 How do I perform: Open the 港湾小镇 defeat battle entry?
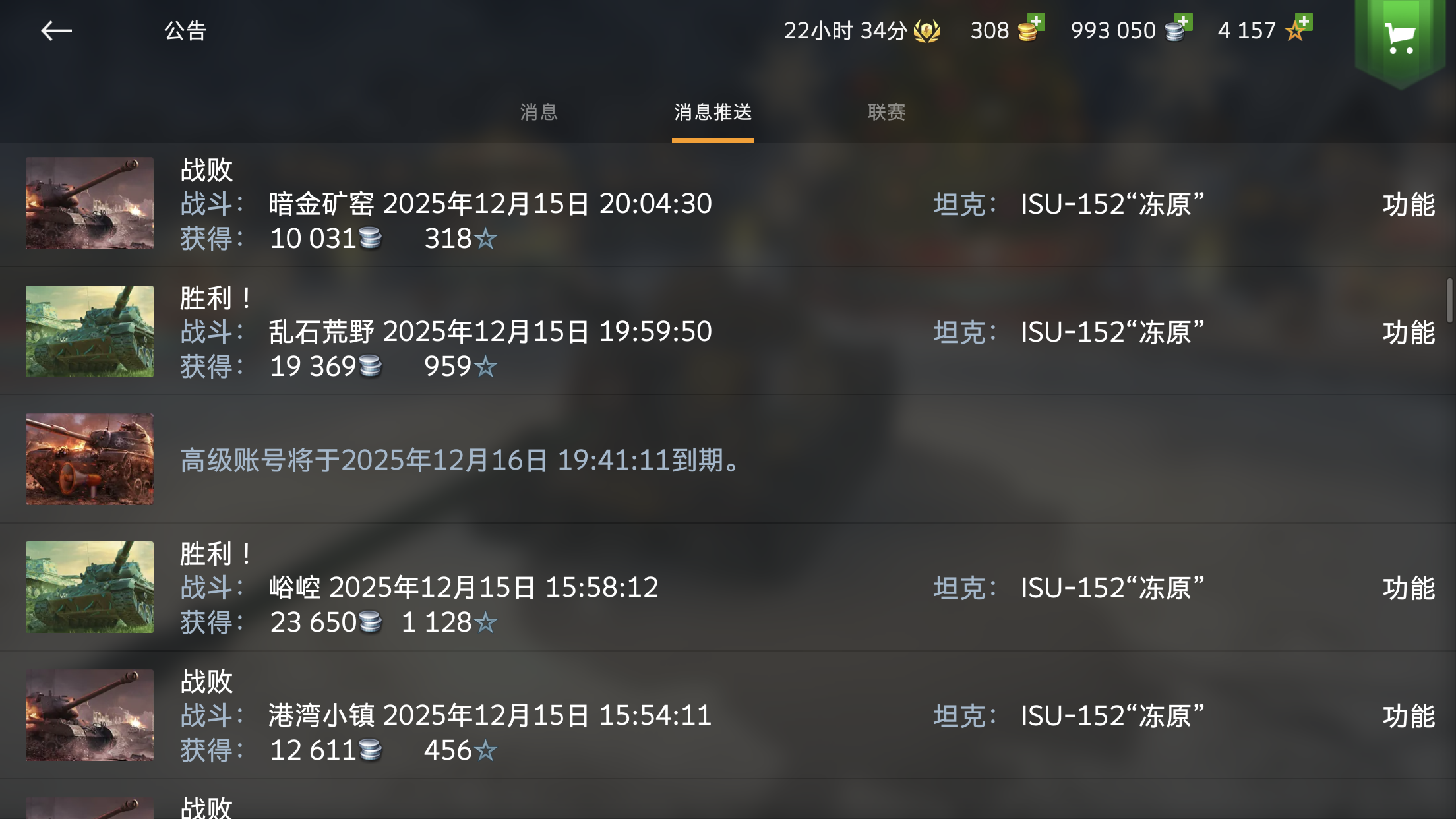[x=728, y=715]
